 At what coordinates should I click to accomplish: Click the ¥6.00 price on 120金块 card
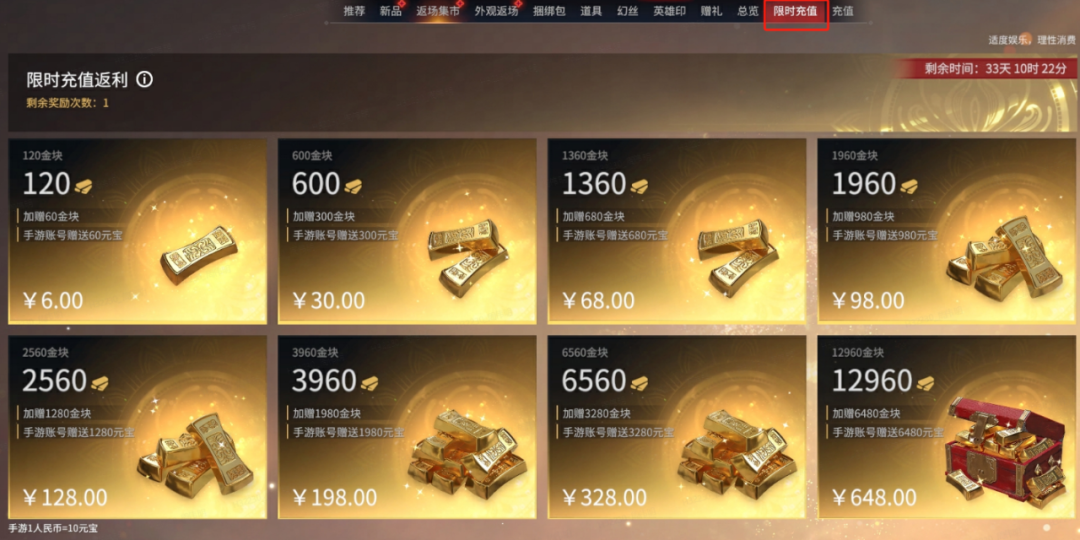pyautogui.click(x=53, y=301)
